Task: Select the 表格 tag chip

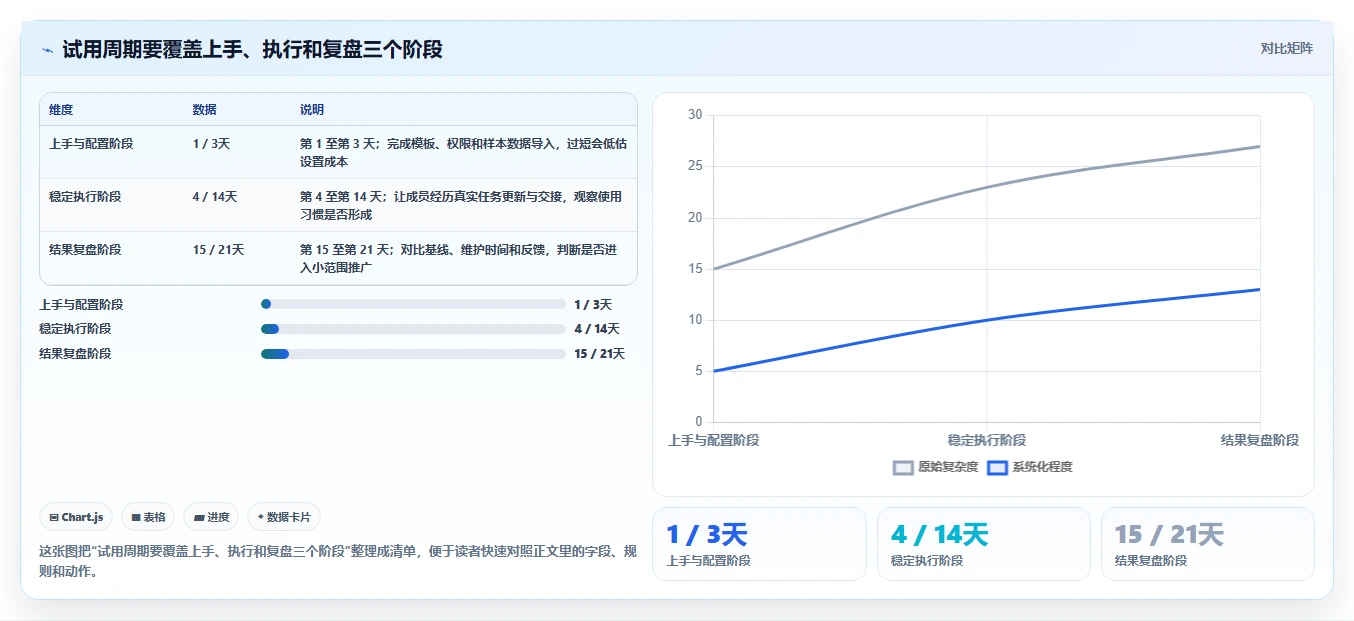Action: pyautogui.click(x=148, y=517)
